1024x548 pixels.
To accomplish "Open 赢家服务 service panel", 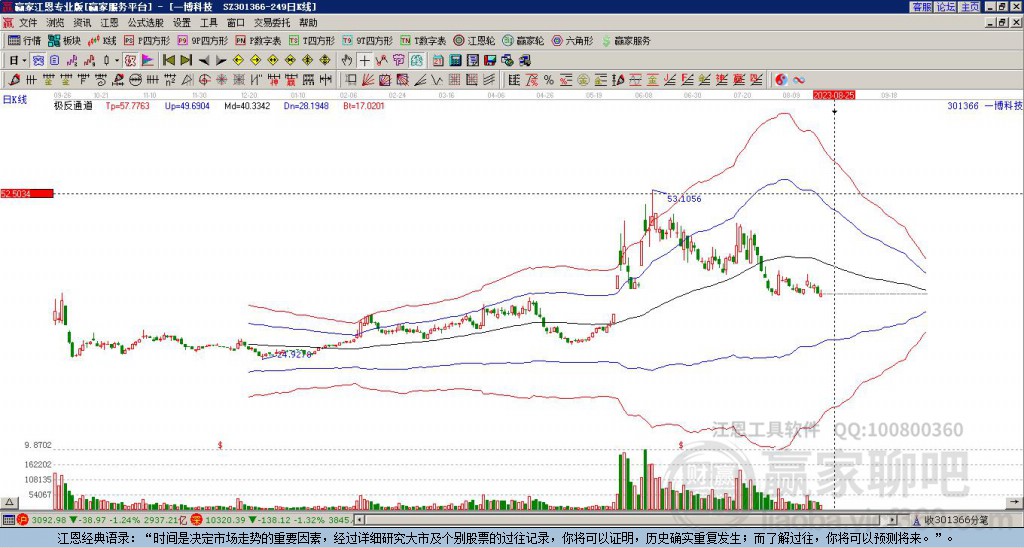I will pos(626,40).
